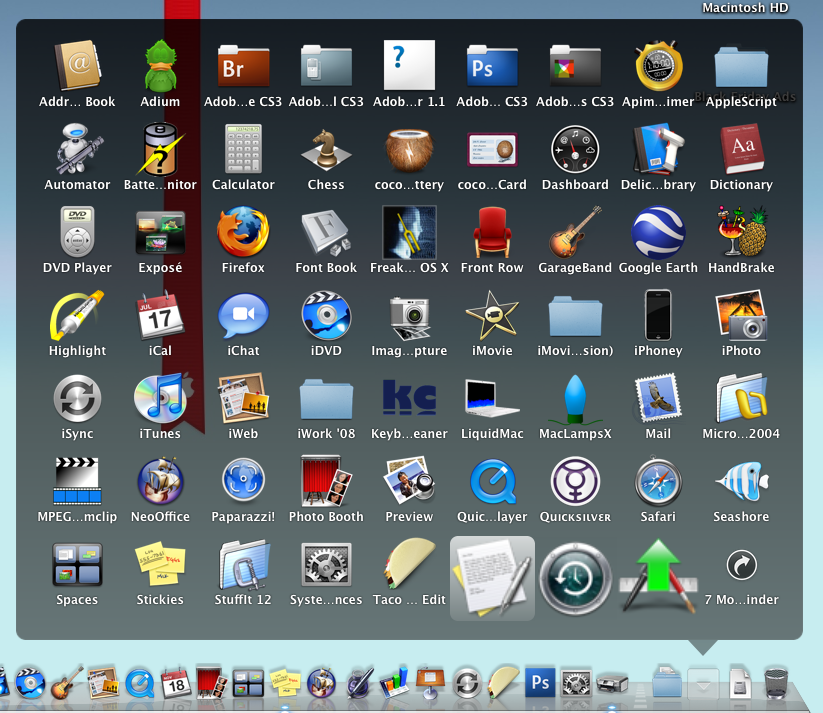Screen dimensions: 823x713
Task: Open the Photoshop CS3 folder in the grid
Action: click(492, 66)
